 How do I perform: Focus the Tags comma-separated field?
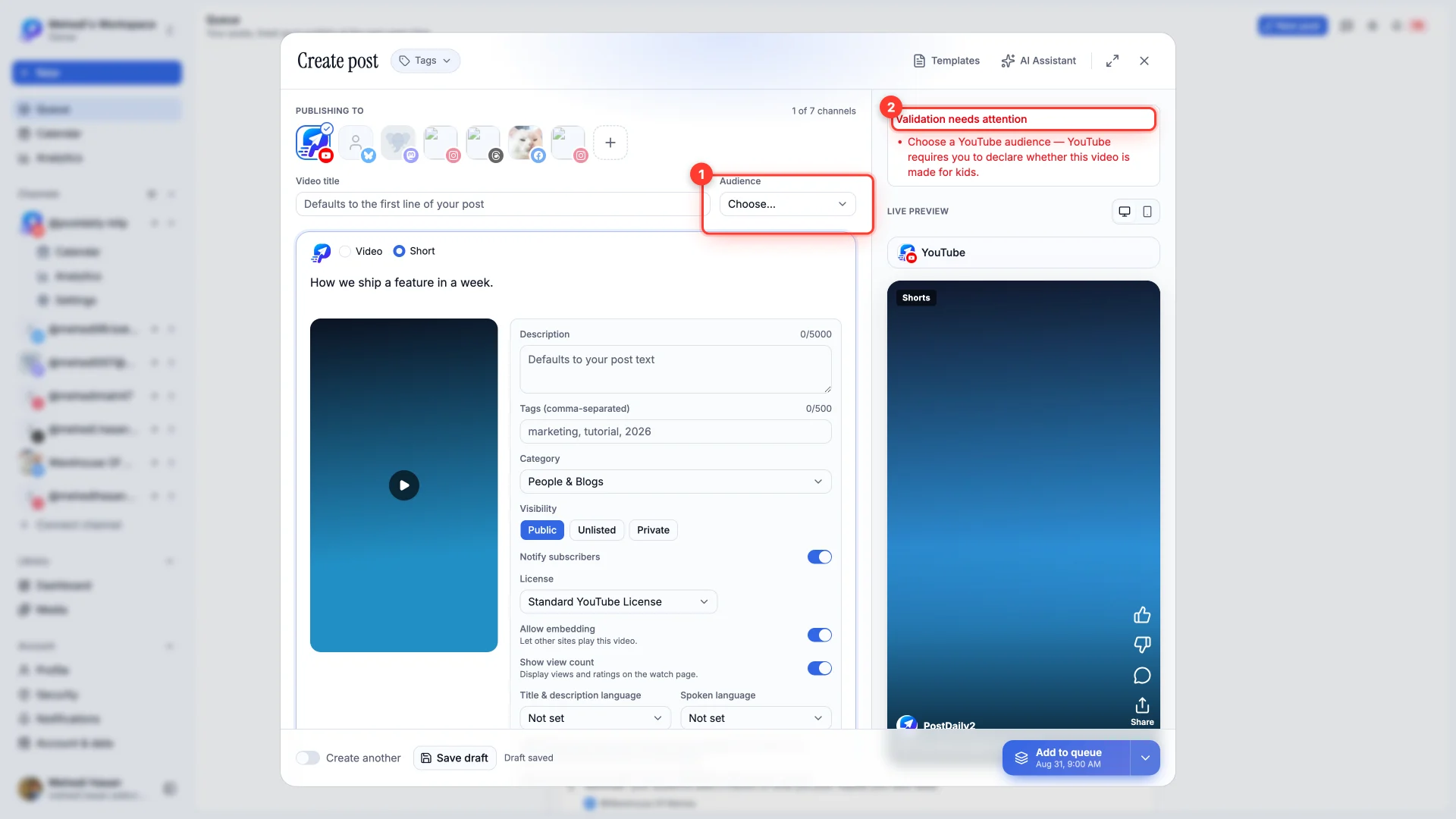(x=675, y=431)
